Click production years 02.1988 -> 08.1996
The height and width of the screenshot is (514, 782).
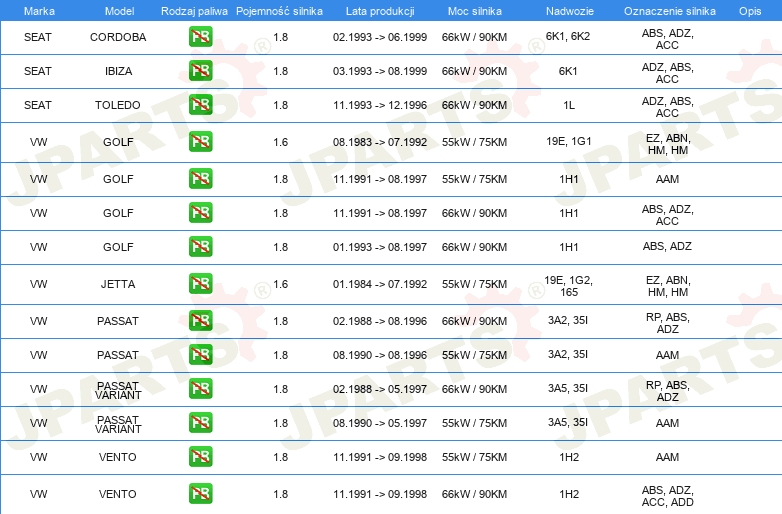click(380, 321)
